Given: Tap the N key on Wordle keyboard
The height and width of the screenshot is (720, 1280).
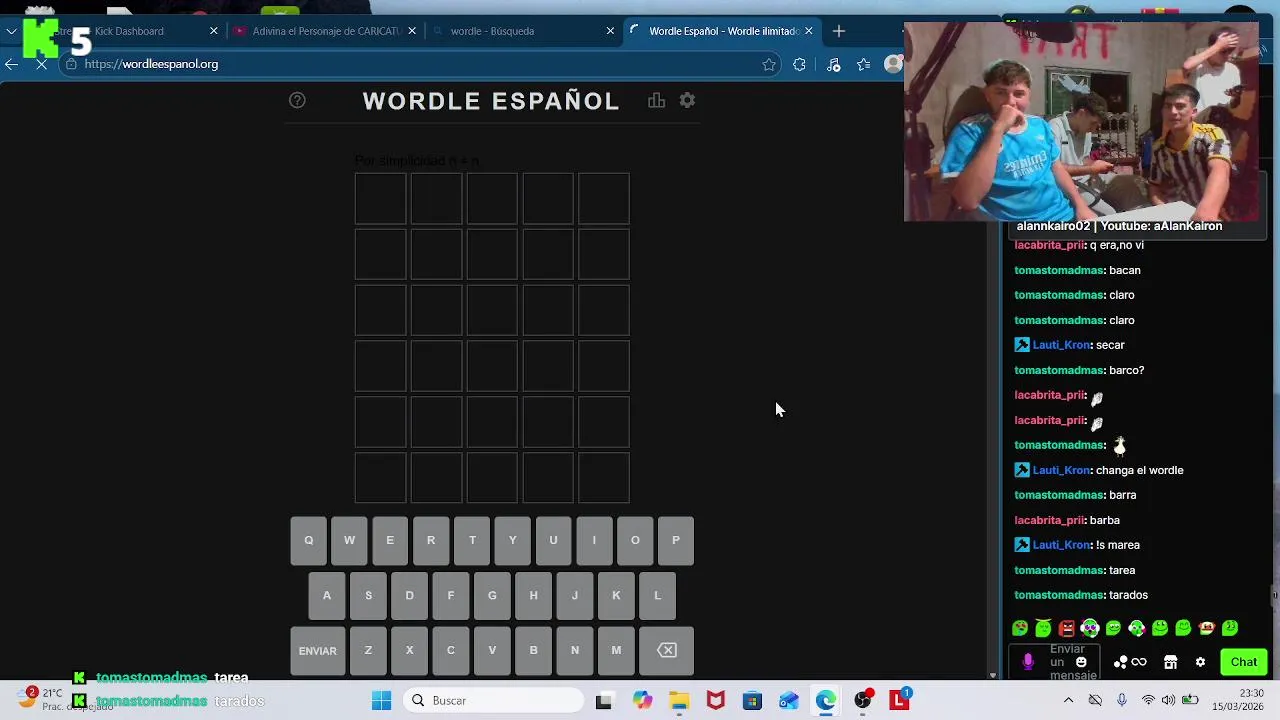Looking at the screenshot, I should coord(575,650).
